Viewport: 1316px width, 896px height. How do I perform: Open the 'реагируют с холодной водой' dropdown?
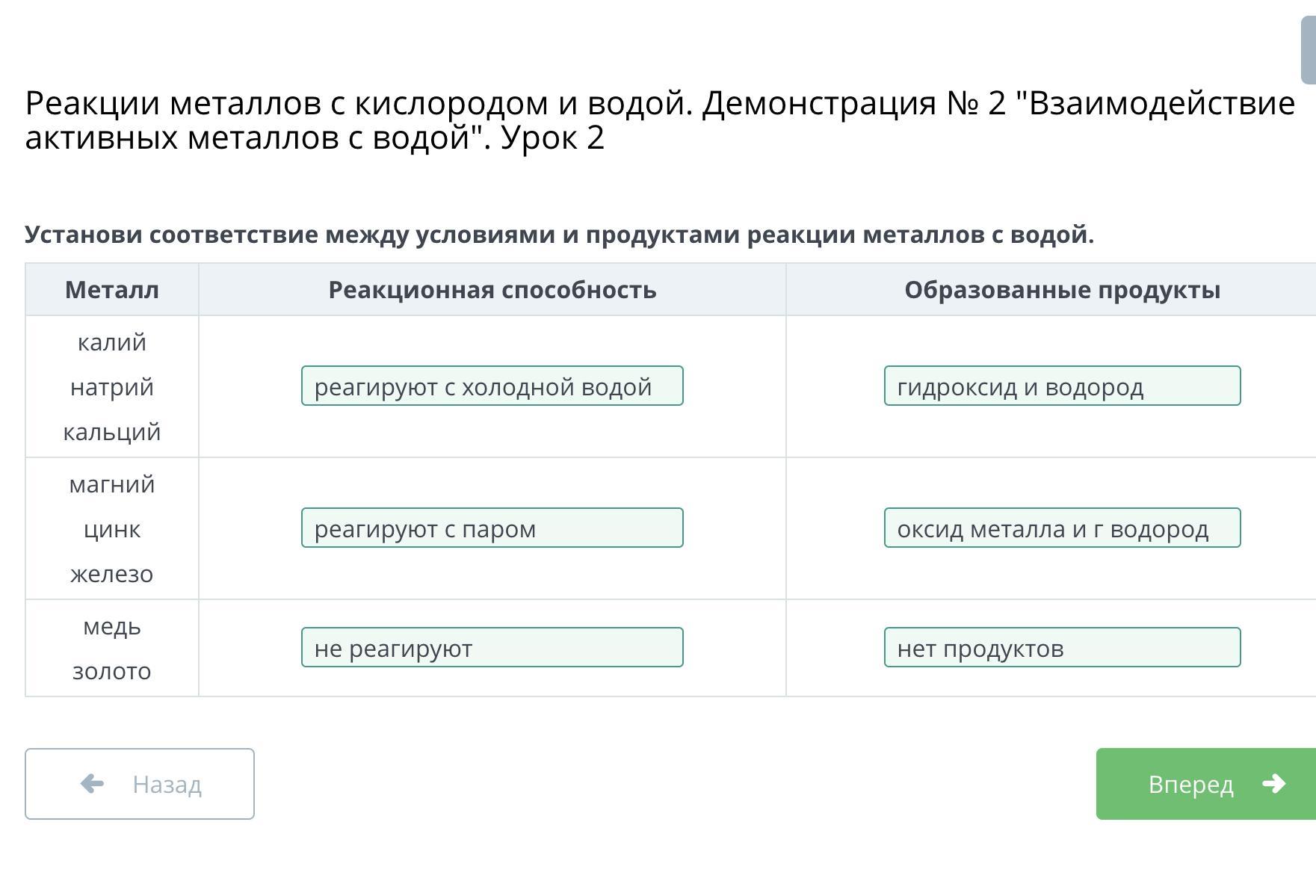[x=492, y=386]
